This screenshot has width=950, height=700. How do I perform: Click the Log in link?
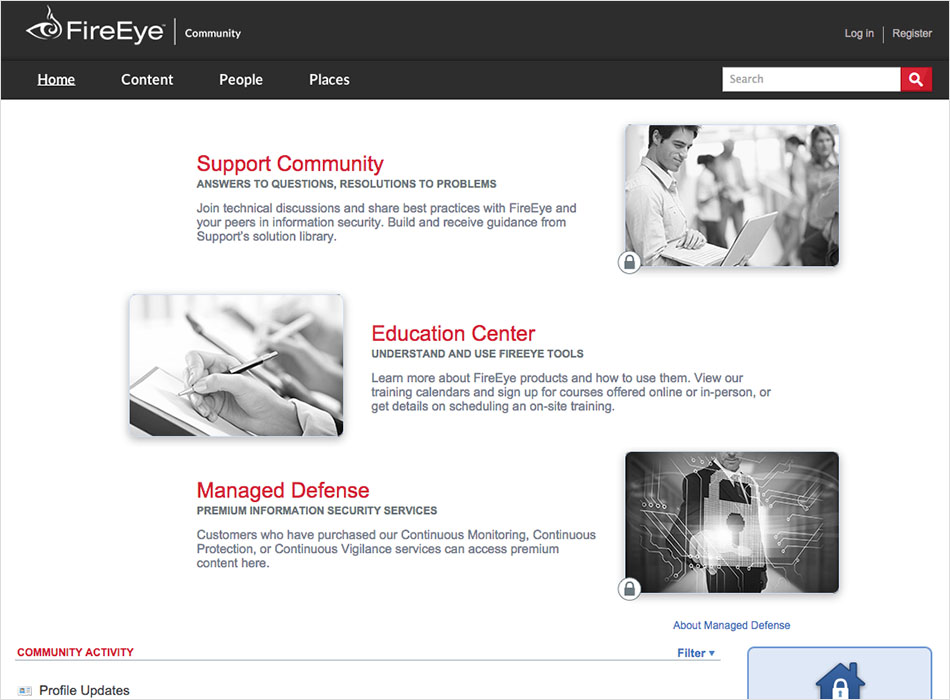coord(859,33)
